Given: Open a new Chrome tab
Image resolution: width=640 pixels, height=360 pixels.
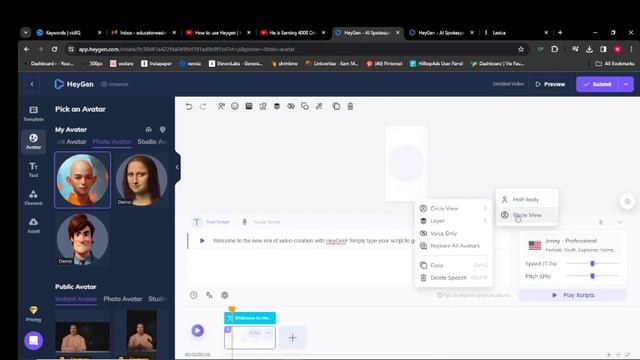Looking at the screenshot, I should click(x=560, y=33).
